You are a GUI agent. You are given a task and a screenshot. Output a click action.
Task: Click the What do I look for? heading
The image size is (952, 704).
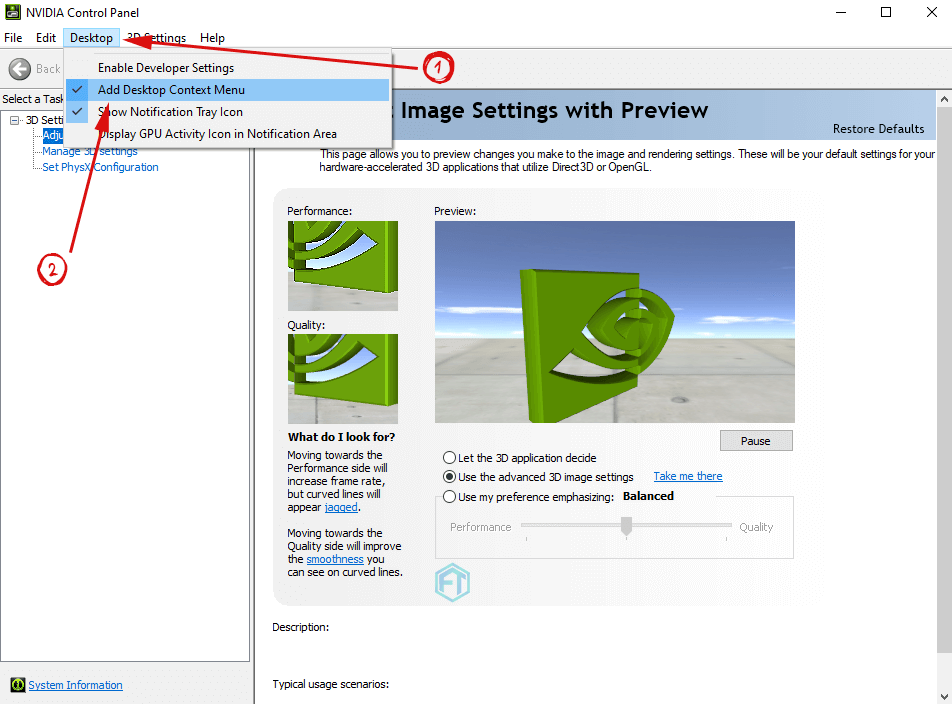341,437
